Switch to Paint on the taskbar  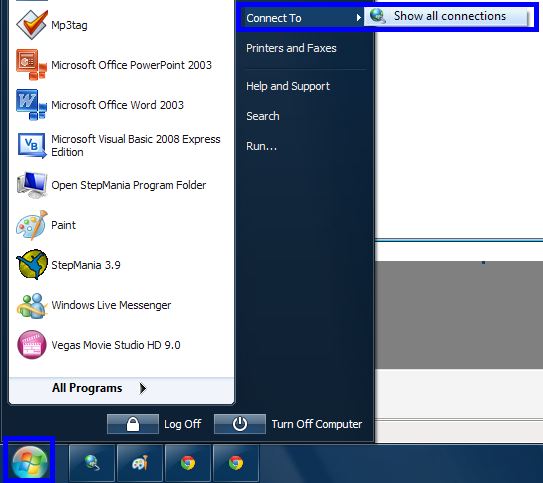(x=140, y=463)
